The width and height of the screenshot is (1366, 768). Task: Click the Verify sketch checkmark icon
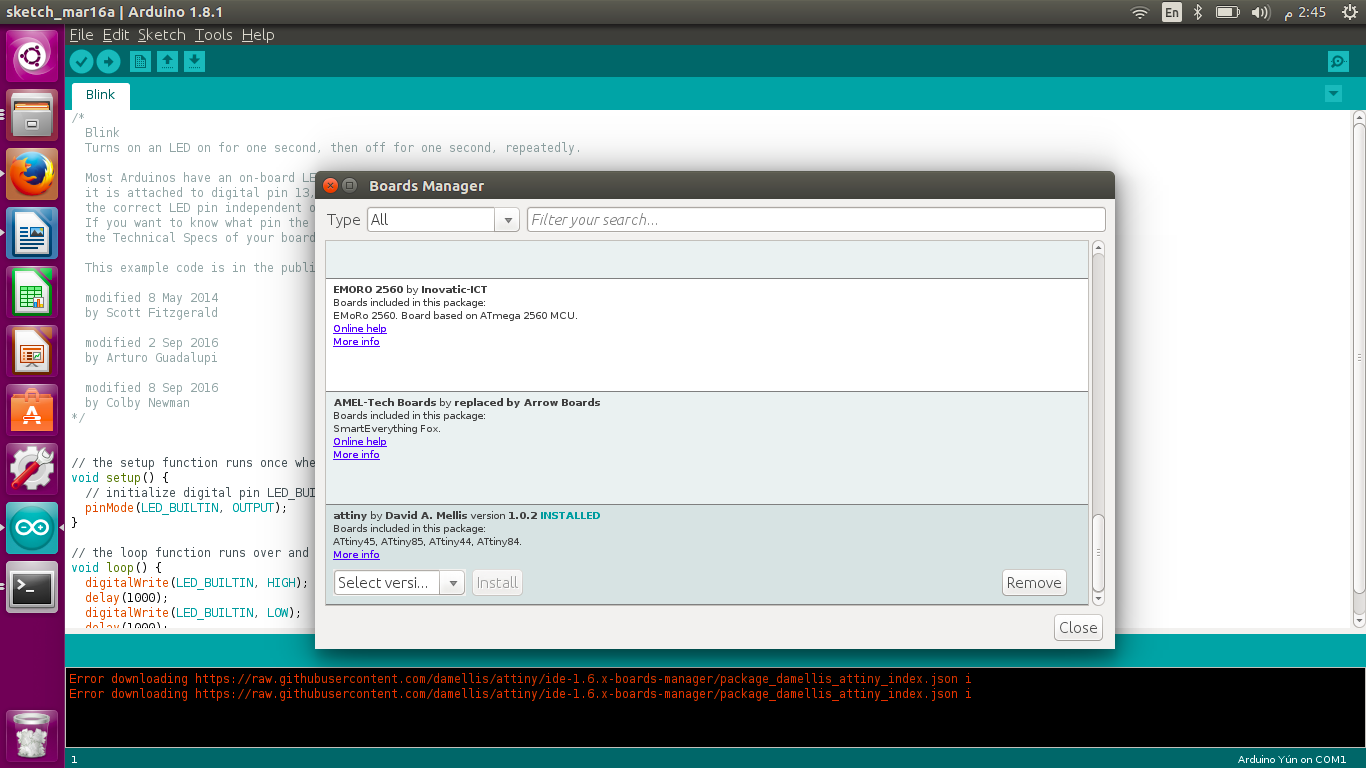(x=82, y=62)
